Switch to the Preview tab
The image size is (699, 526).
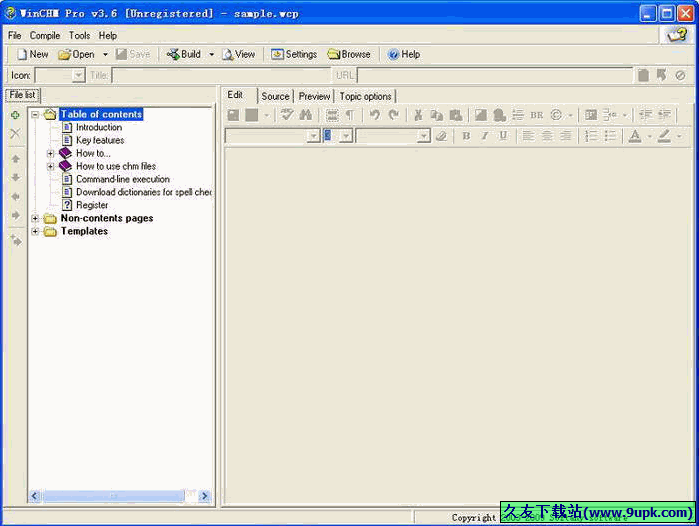point(314,96)
